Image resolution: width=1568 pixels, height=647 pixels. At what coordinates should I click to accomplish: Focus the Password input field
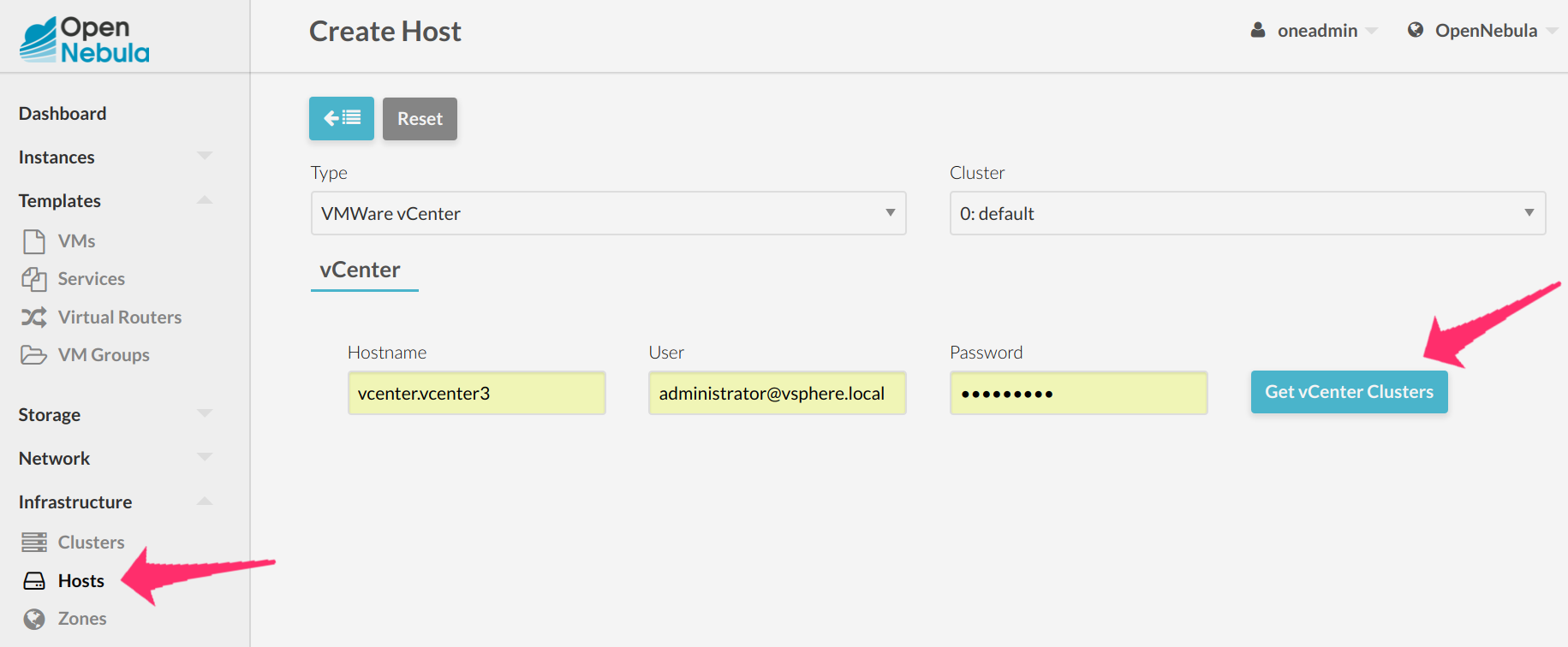coord(1079,393)
